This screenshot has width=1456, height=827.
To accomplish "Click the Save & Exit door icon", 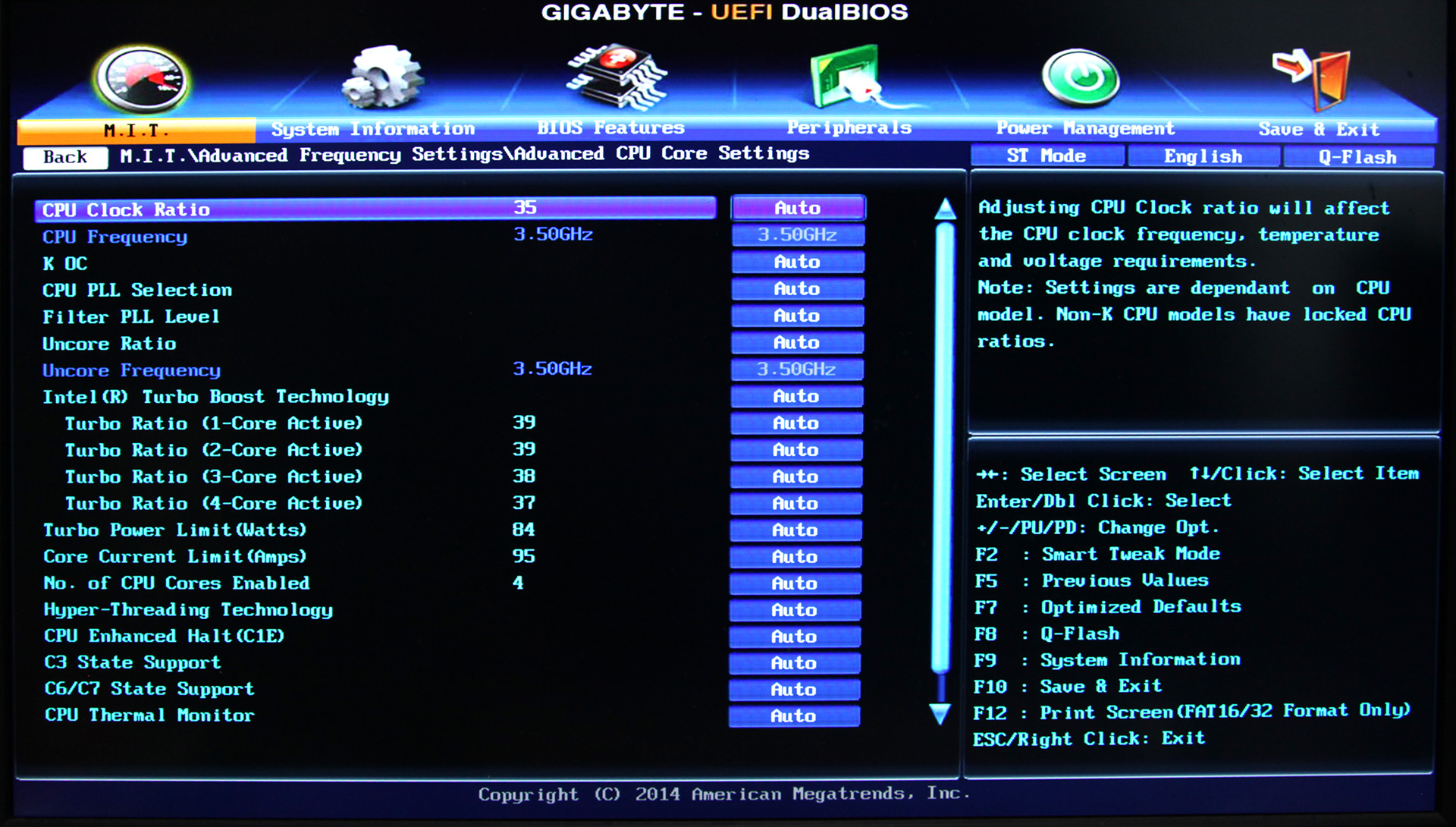I will [x=1312, y=79].
